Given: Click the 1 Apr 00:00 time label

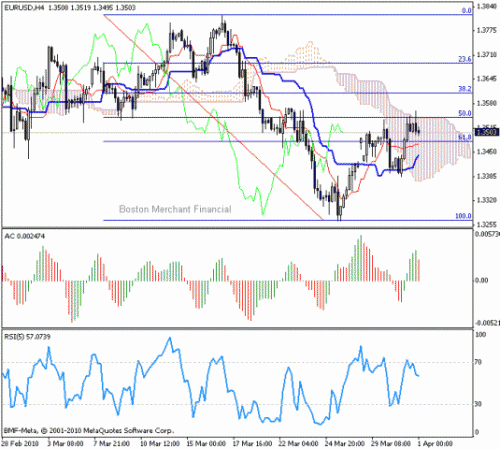Looking at the screenshot, I should 435,444.
